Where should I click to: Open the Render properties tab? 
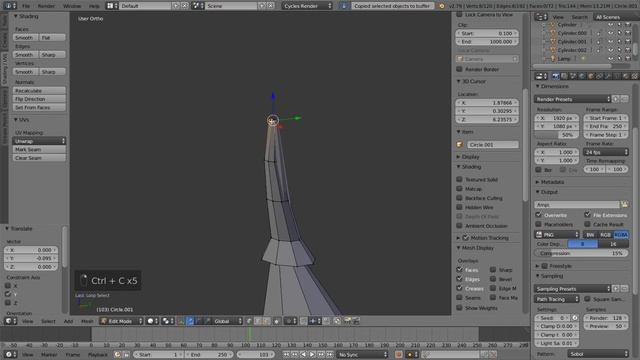tap(556, 76)
